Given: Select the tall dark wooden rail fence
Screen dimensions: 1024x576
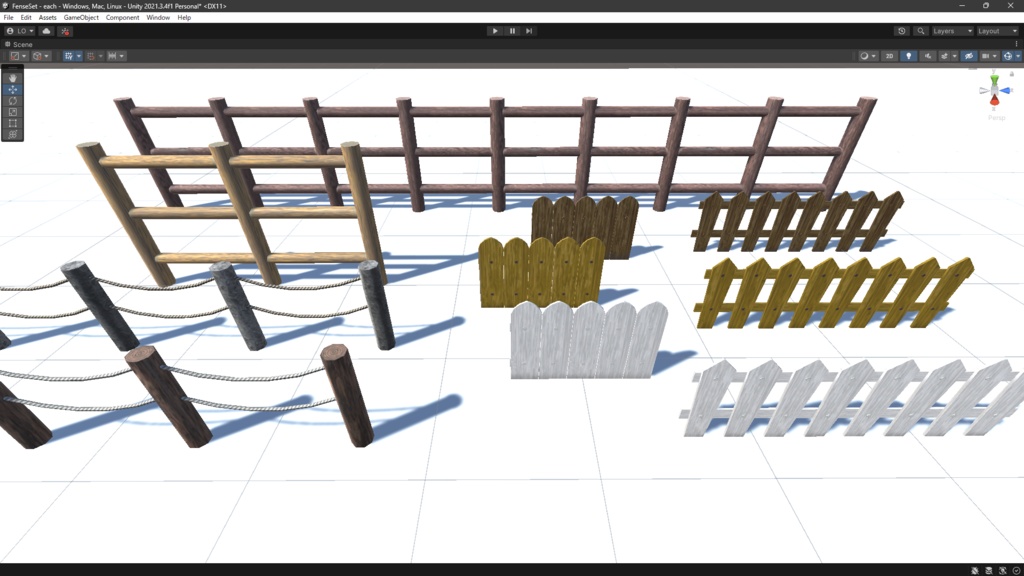Looking at the screenshot, I should coord(496,153).
